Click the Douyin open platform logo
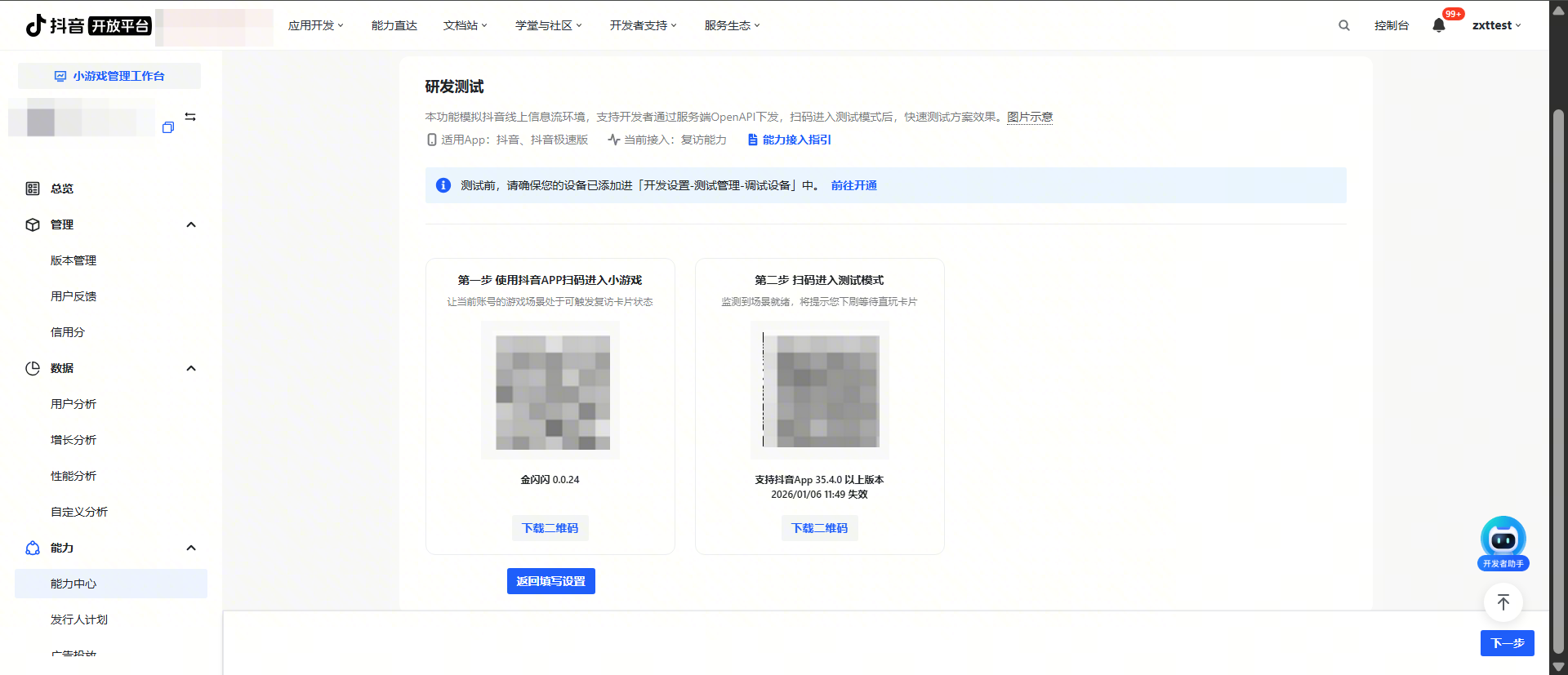 88,25
